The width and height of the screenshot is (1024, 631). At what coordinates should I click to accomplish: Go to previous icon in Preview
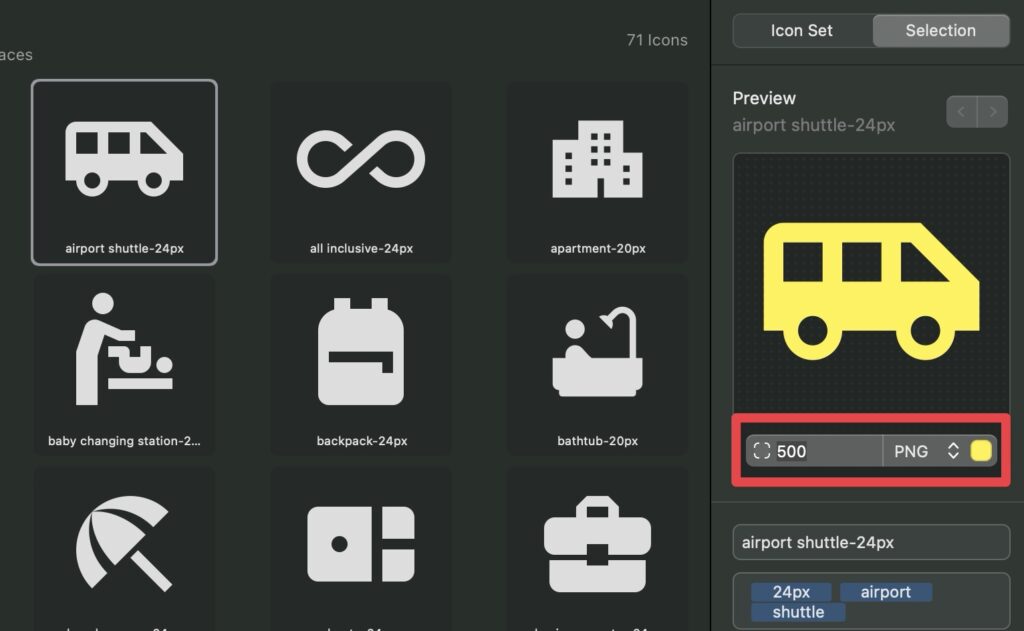point(961,112)
